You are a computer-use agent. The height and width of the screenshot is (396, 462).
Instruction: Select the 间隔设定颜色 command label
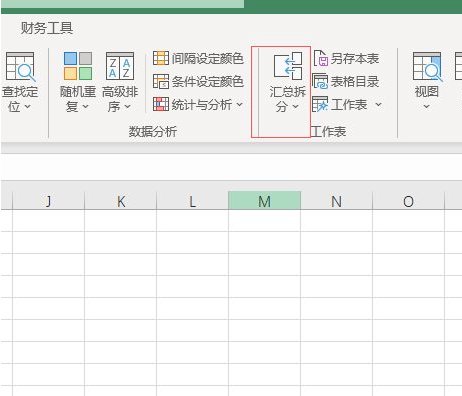208,59
